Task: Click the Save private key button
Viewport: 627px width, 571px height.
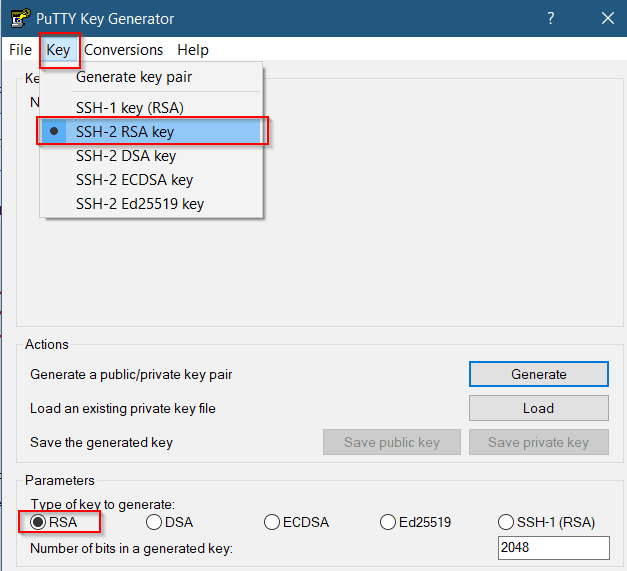Action: click(x=539, y=442)
